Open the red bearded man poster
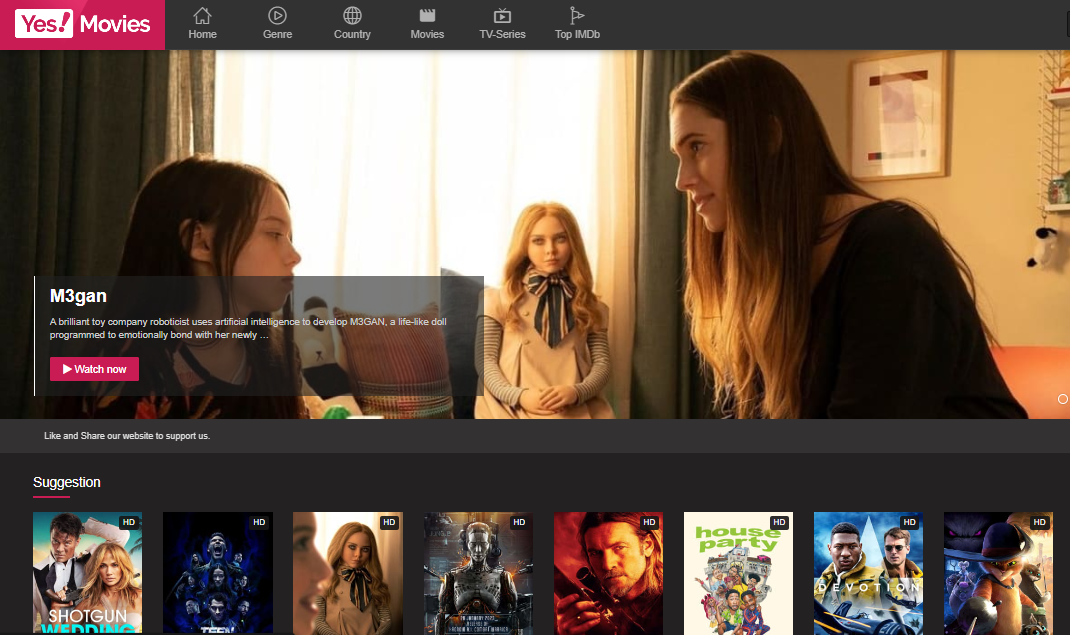 point(608,573)
